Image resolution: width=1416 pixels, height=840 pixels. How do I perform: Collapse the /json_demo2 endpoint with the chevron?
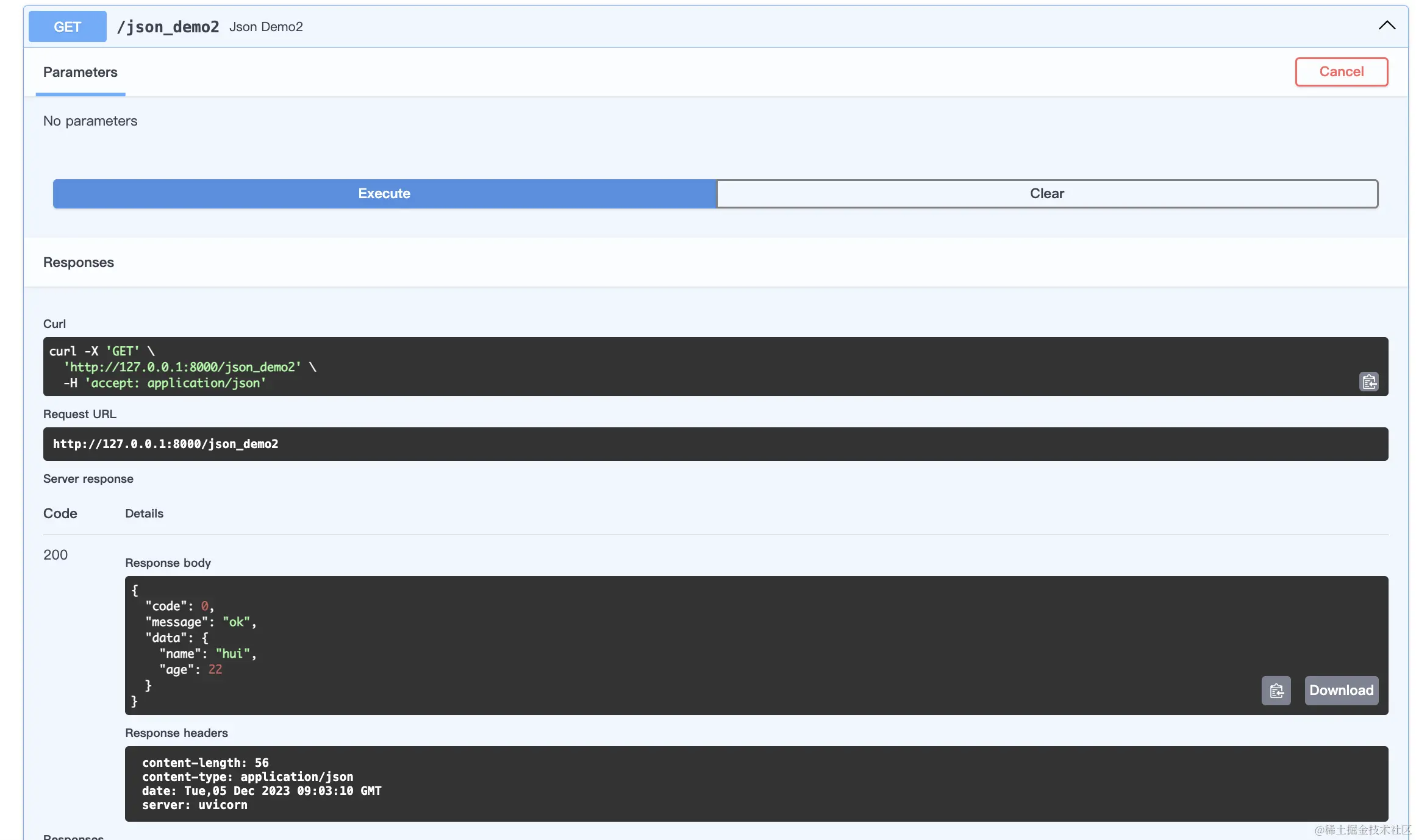pos(1387,25)
